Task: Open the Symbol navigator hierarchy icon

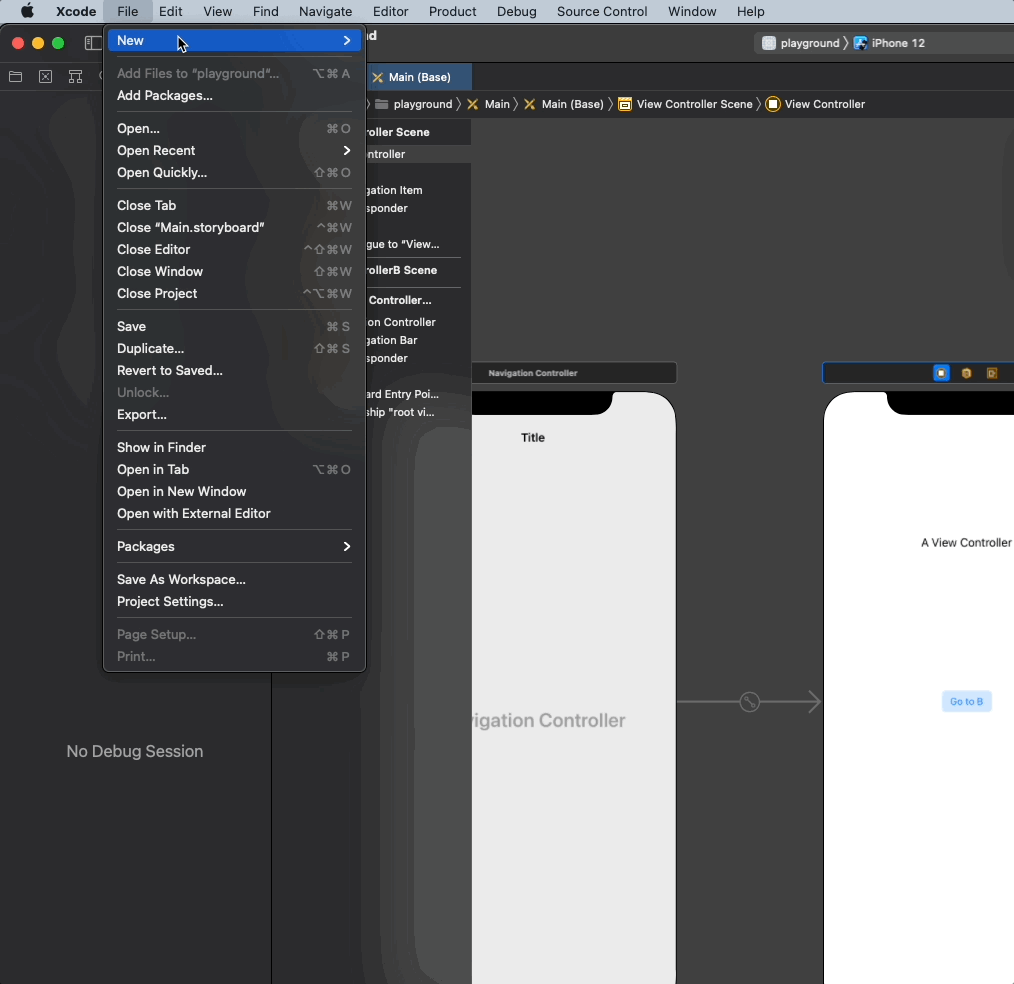Action: click(76, 77)
